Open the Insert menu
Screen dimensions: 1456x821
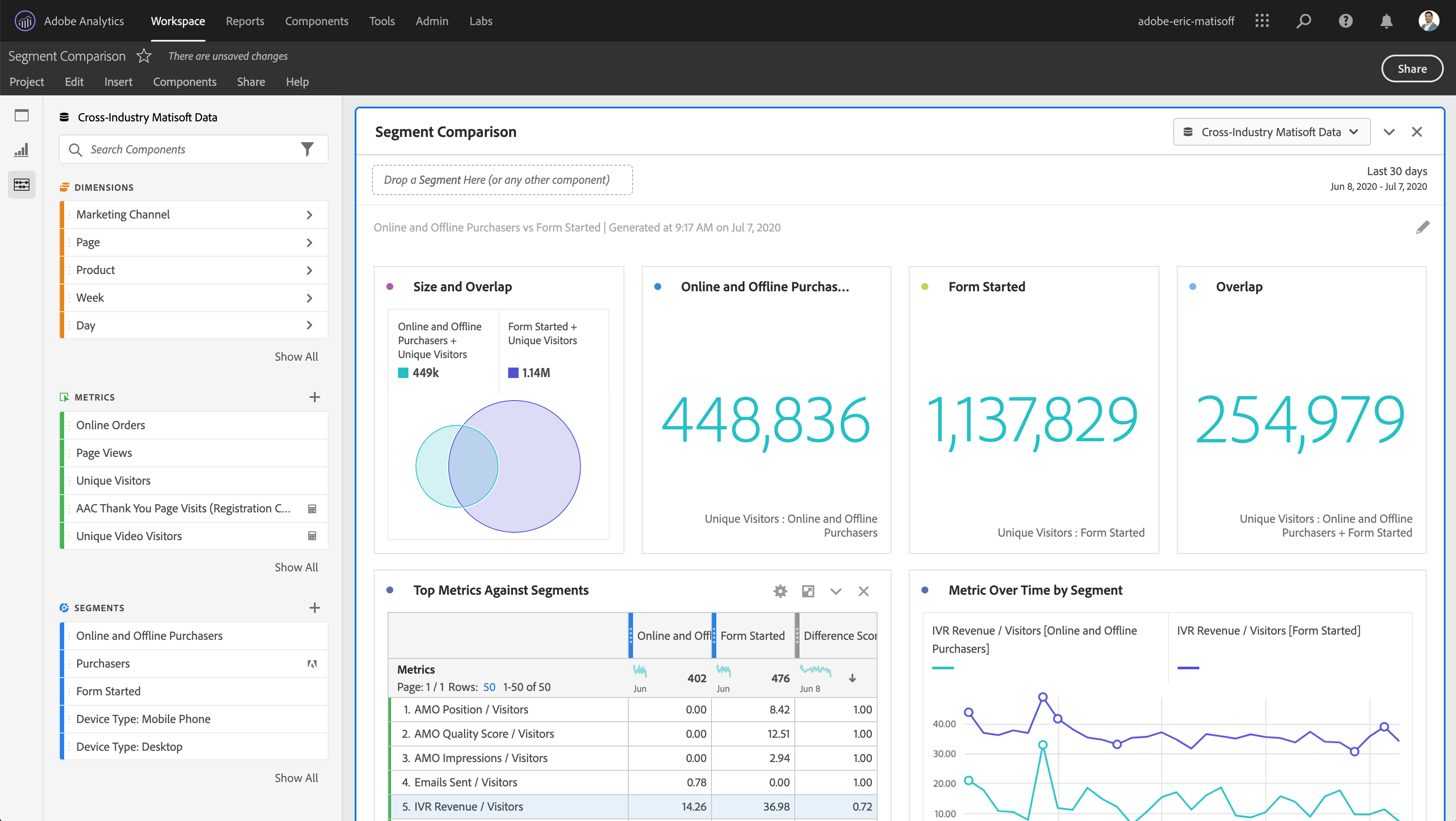118,82
